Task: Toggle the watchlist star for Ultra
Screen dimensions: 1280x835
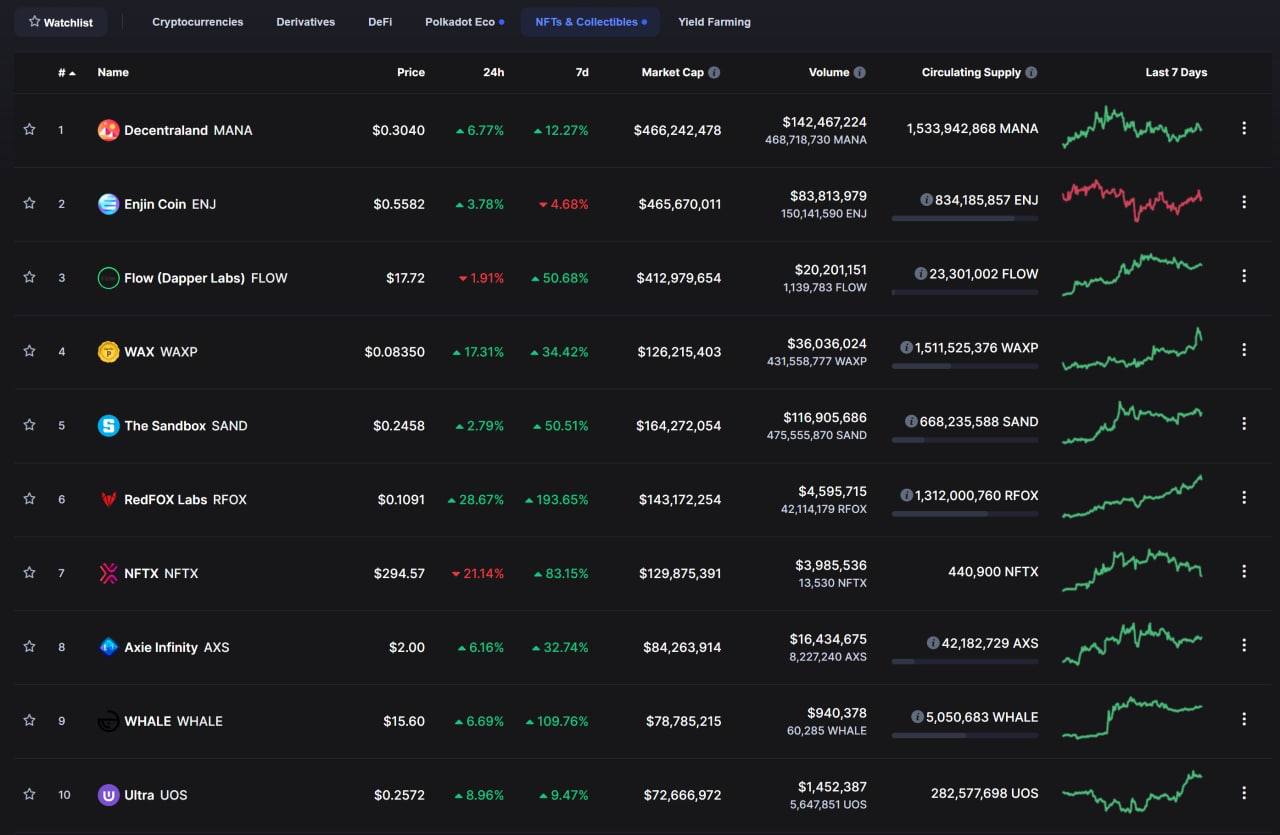Action: (29, 794)
